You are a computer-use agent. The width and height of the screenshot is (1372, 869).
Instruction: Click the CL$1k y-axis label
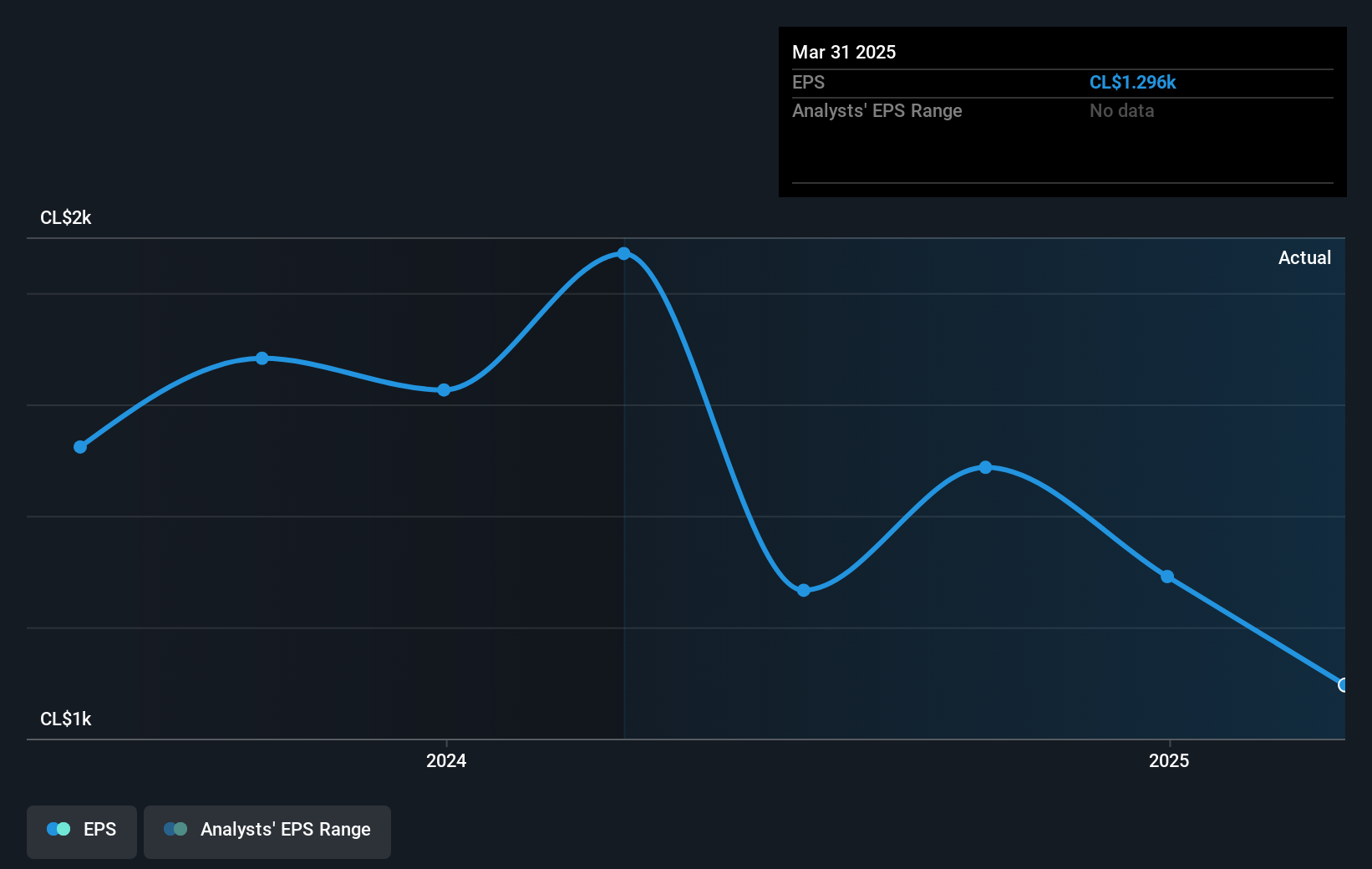tap(66, 719)
